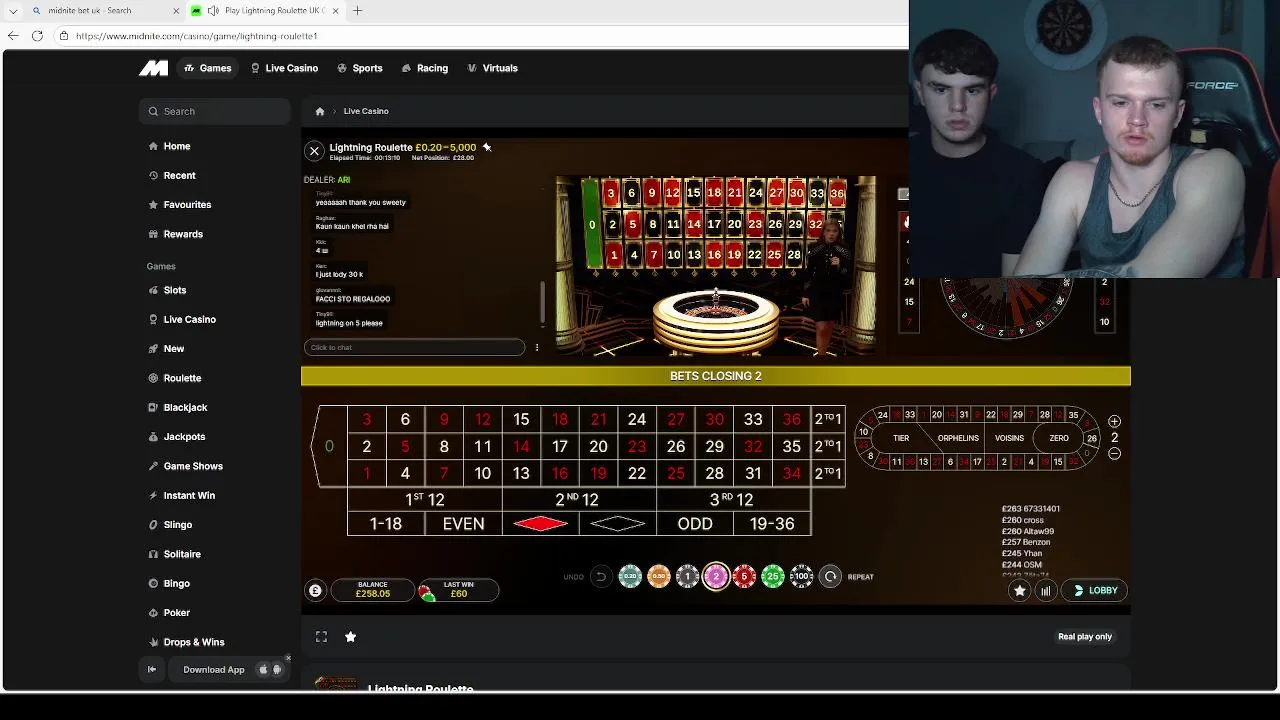Bet on EVEN
The image size is (1280, 720).
click(463, 523)
